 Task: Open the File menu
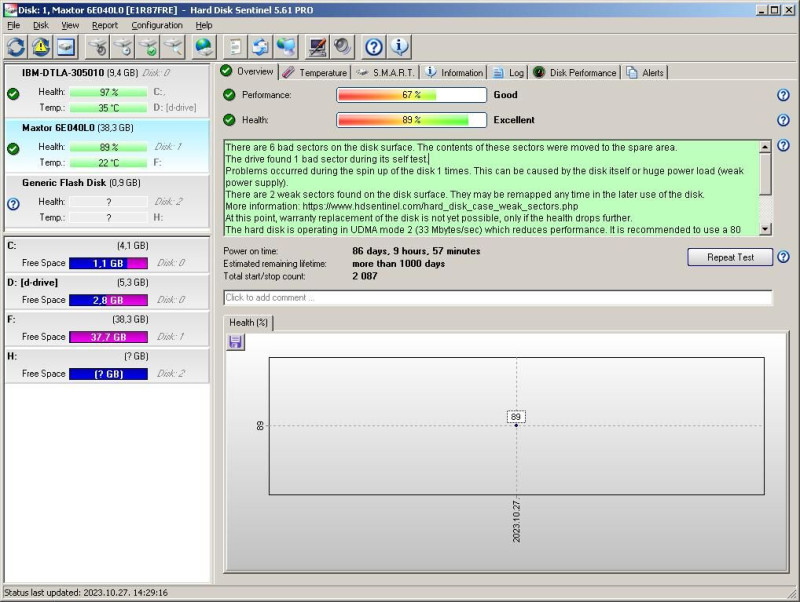click(14, 25)
